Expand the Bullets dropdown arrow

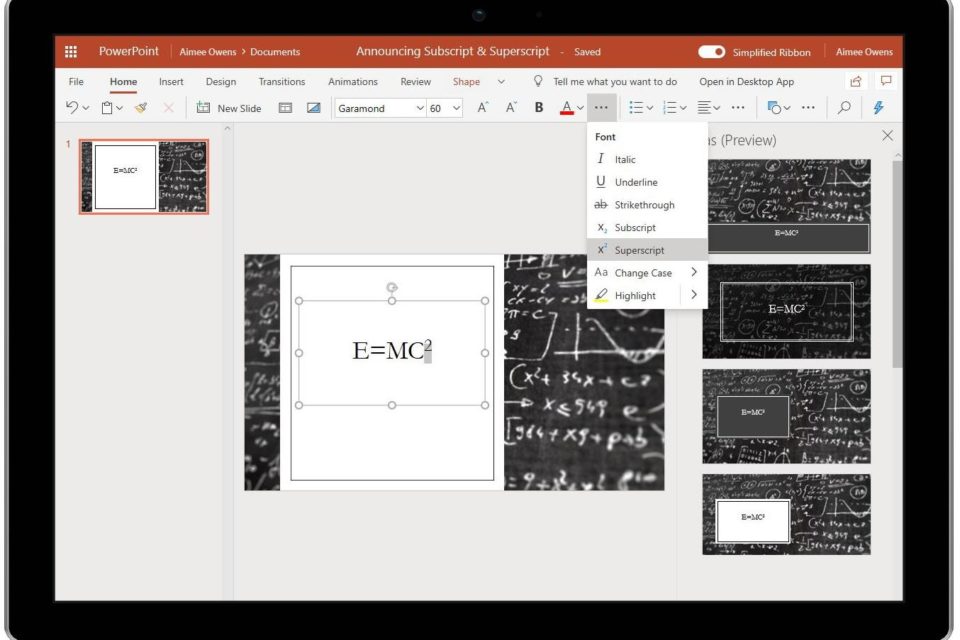[650, 108]
